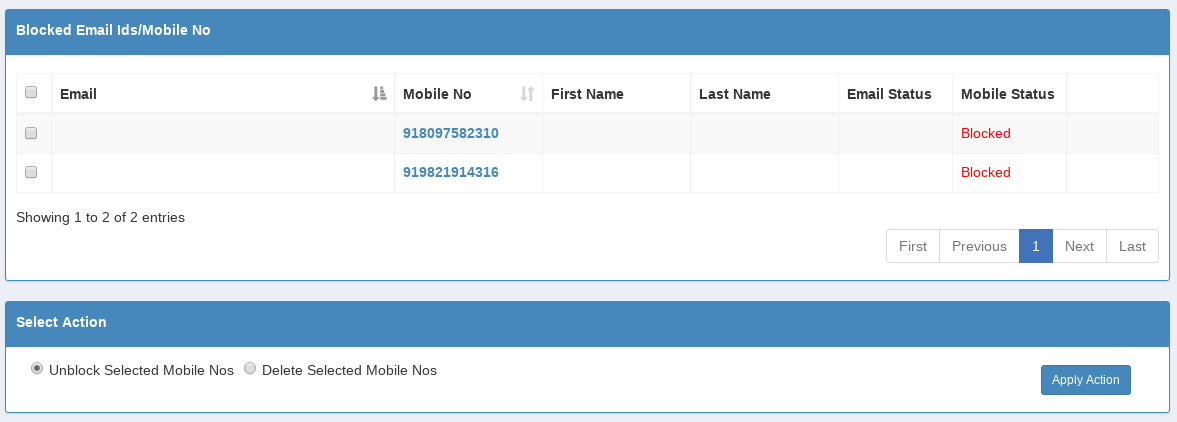Click the Mobile No column sort icon

tap(527, 94)
